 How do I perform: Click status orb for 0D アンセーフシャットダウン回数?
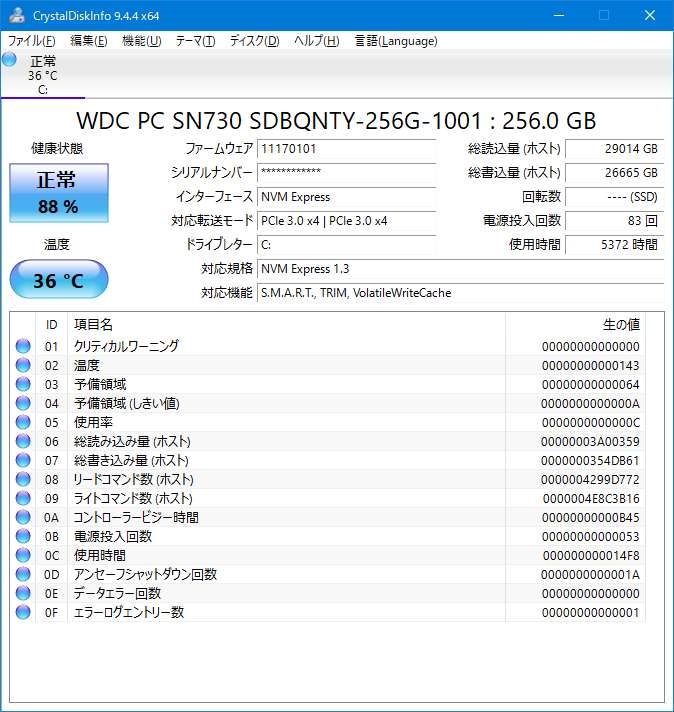coord(23,574)
